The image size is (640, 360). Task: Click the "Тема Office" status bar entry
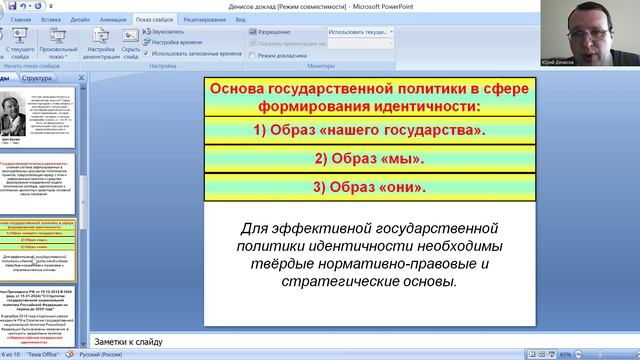(x=42, y=355)
